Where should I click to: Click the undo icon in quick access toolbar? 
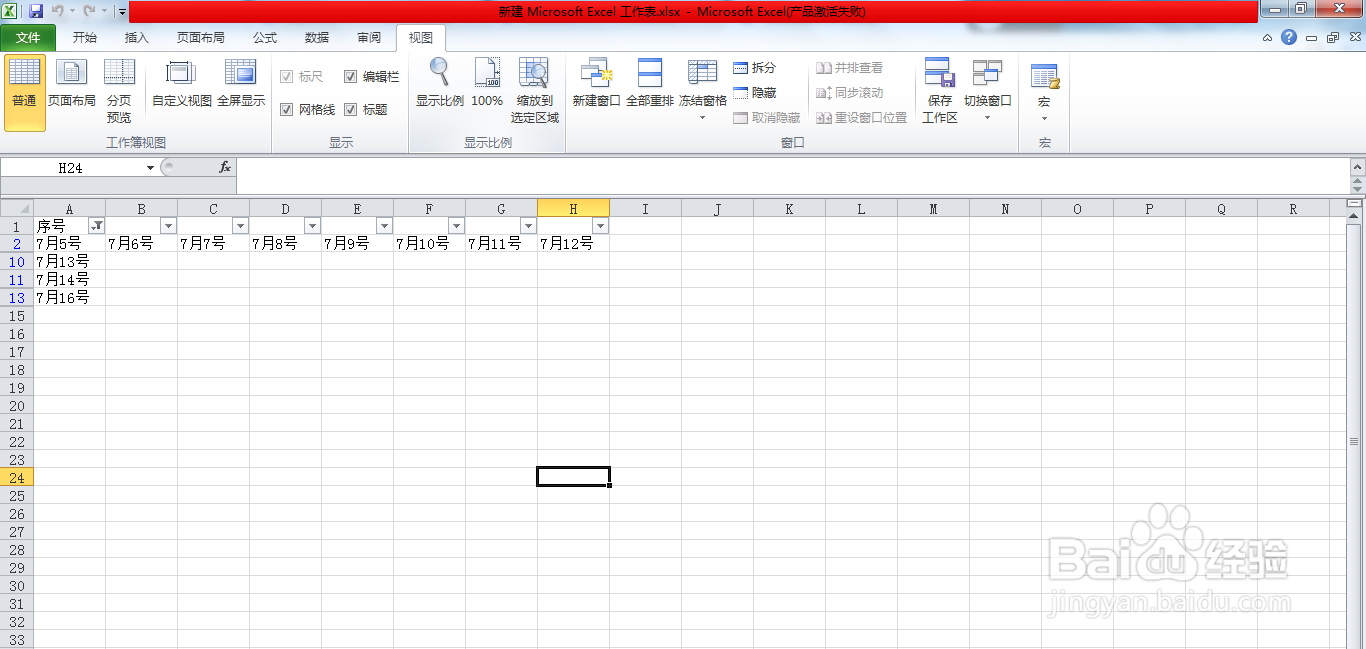pos(58,11)
